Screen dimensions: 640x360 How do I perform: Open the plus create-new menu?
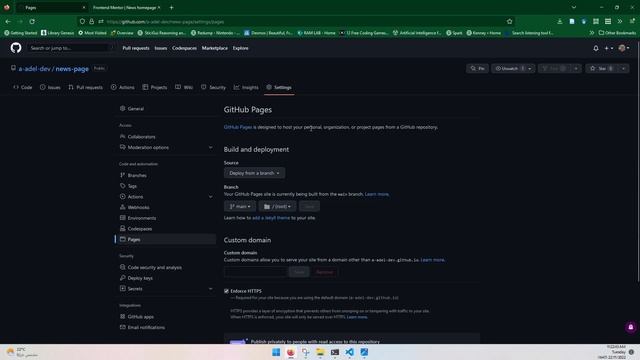pos(609,48)
